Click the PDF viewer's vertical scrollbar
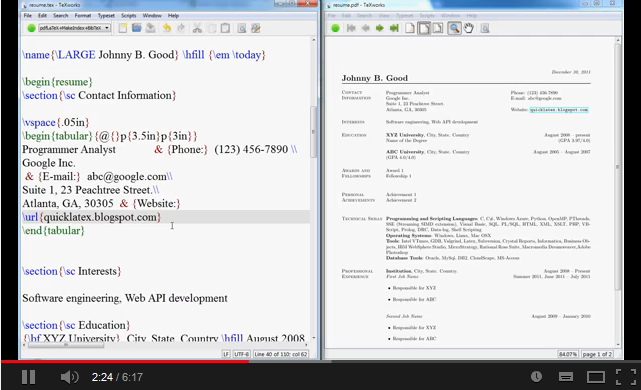This screenshot has height=390, width=641. [618, 167]
